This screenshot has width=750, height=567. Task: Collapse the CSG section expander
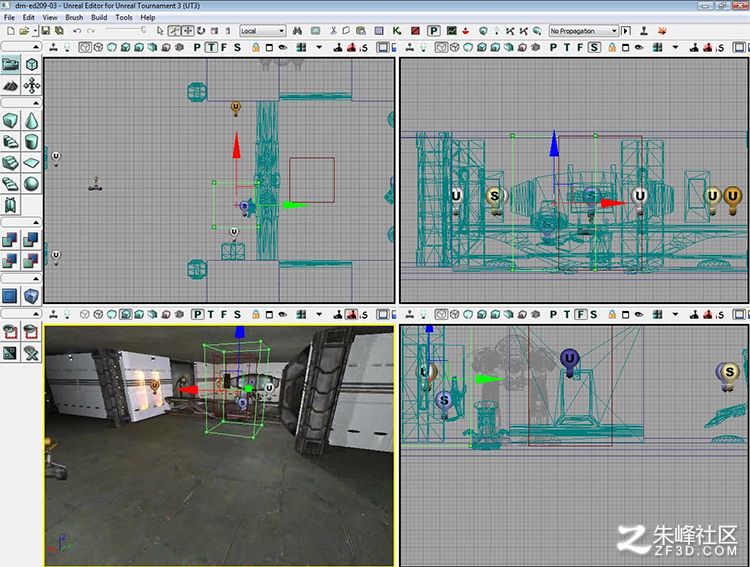[x=21, y=222]
